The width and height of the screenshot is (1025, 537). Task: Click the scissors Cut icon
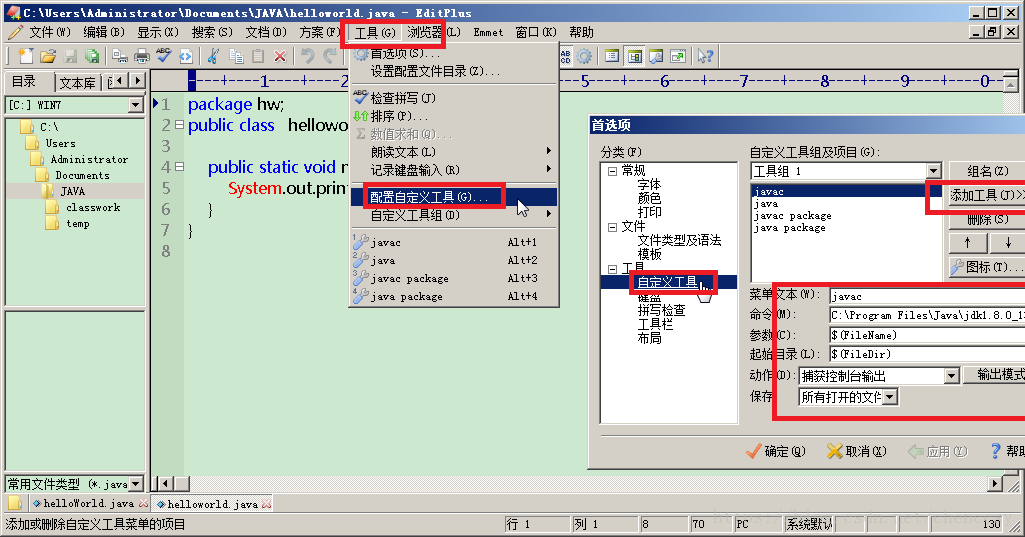[213, 57]
